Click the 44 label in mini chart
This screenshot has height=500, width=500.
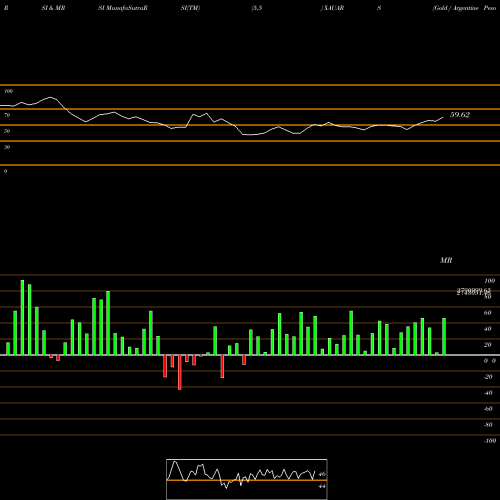(x=322, y=486)
